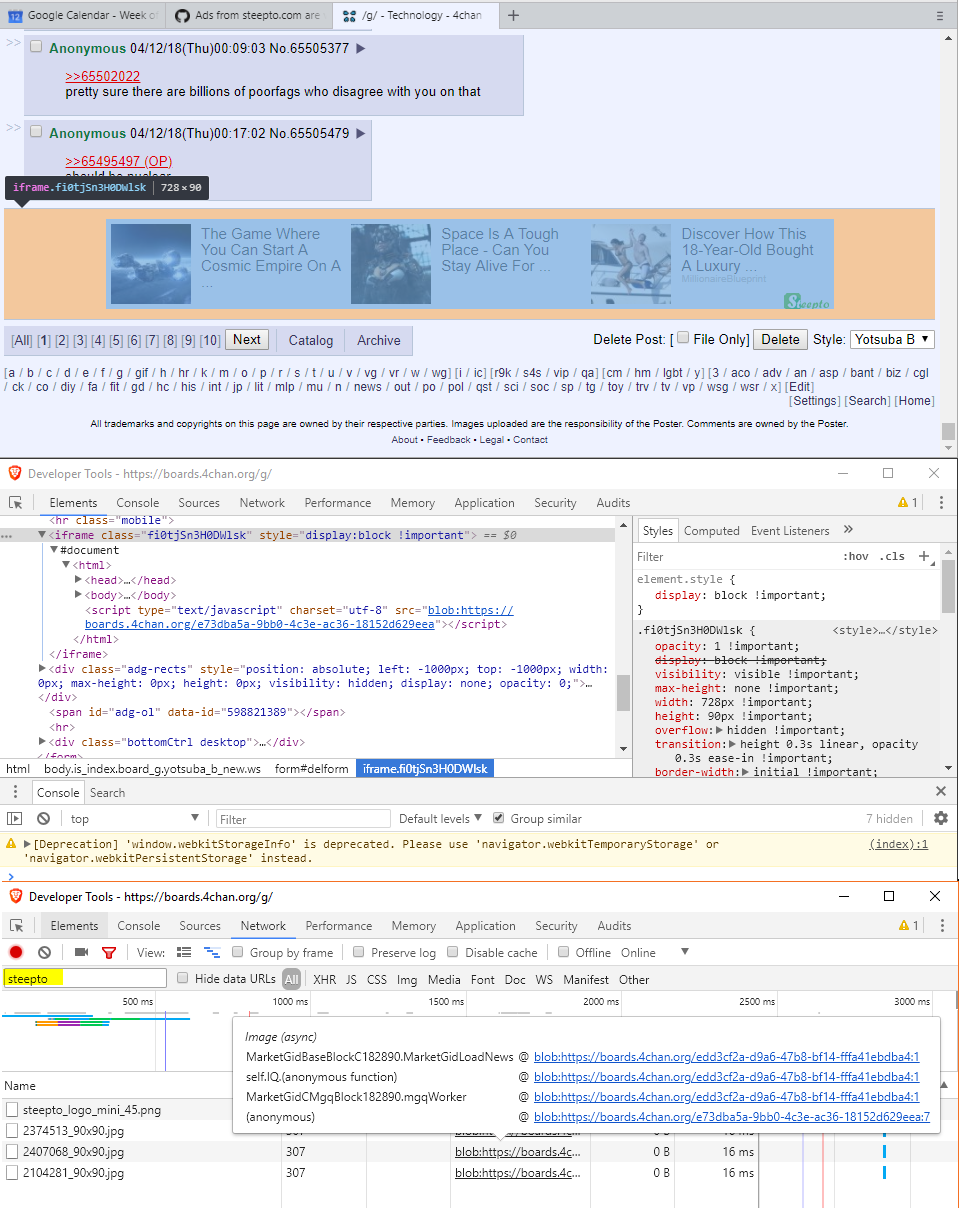Toggle the red network filter funnel icon

[x=109, y=953]
